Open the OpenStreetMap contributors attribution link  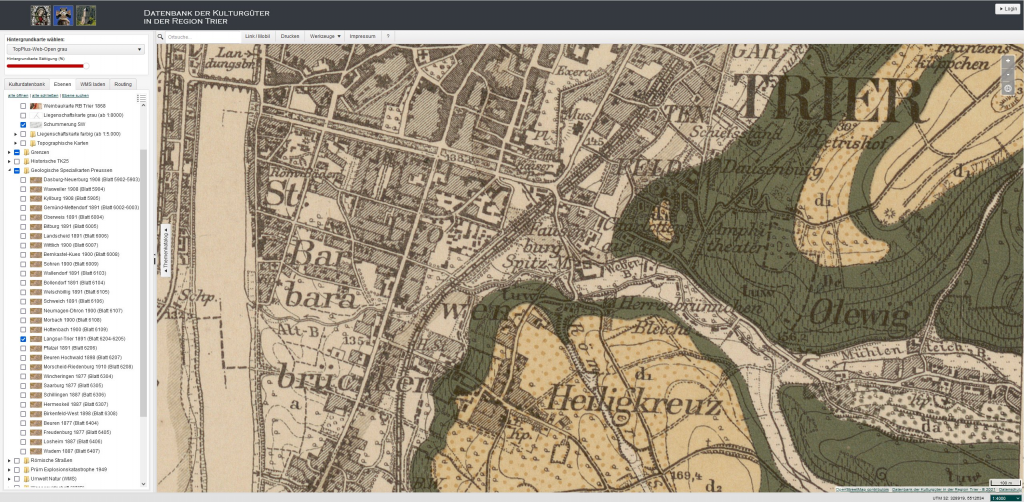(862, 489)
